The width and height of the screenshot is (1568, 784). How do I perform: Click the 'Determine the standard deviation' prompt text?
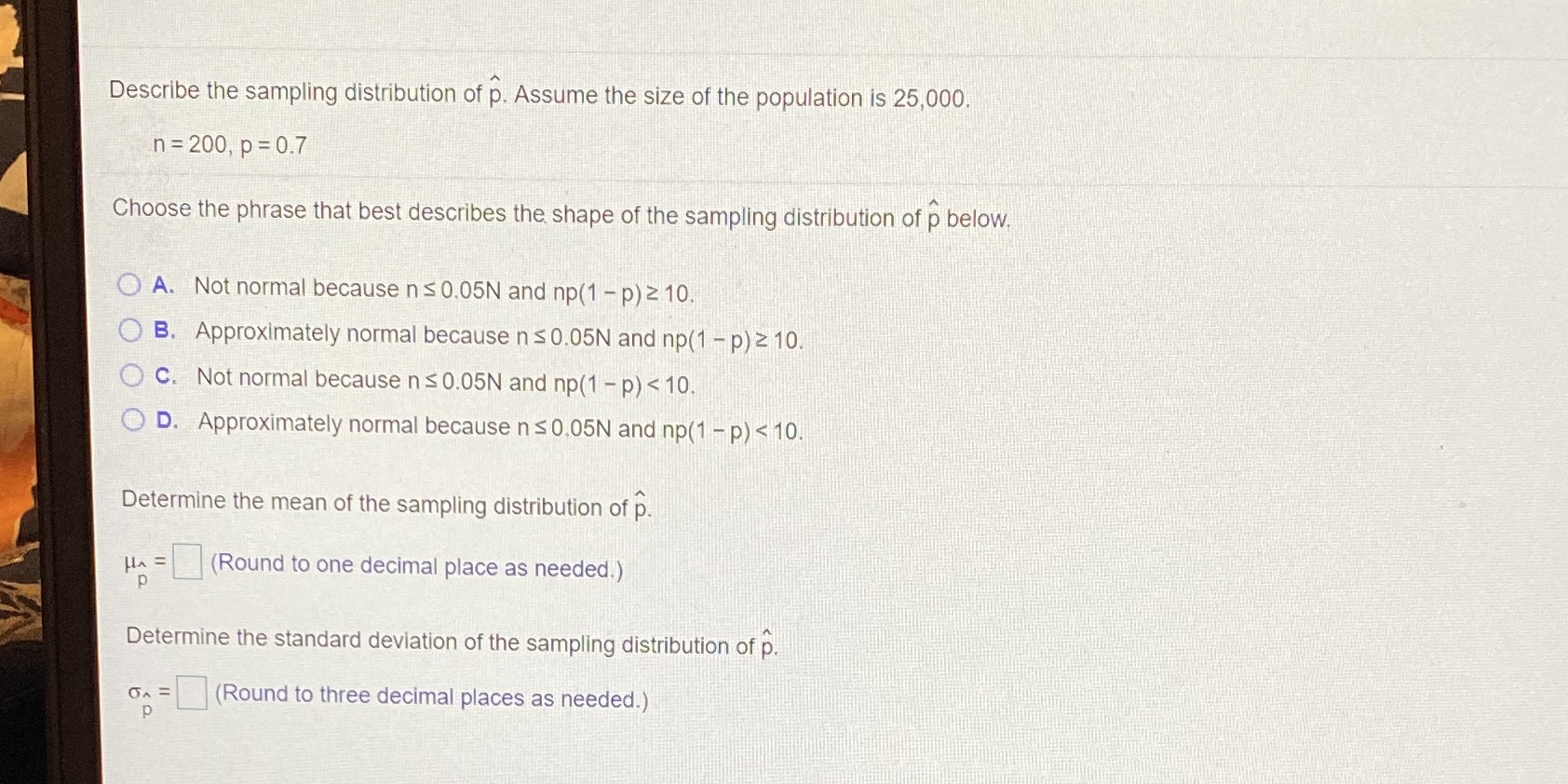(x=452, y=642)
